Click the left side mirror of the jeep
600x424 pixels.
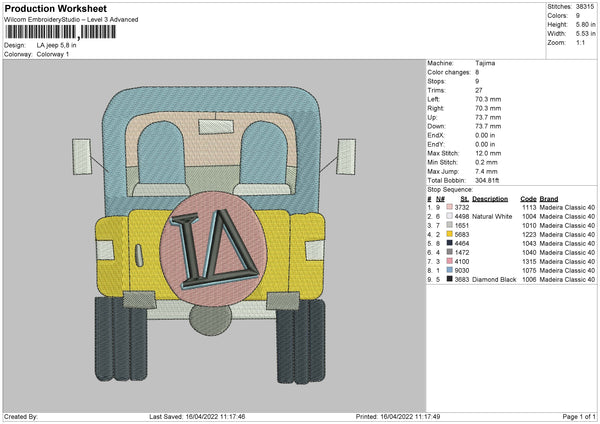coord(83,157)
